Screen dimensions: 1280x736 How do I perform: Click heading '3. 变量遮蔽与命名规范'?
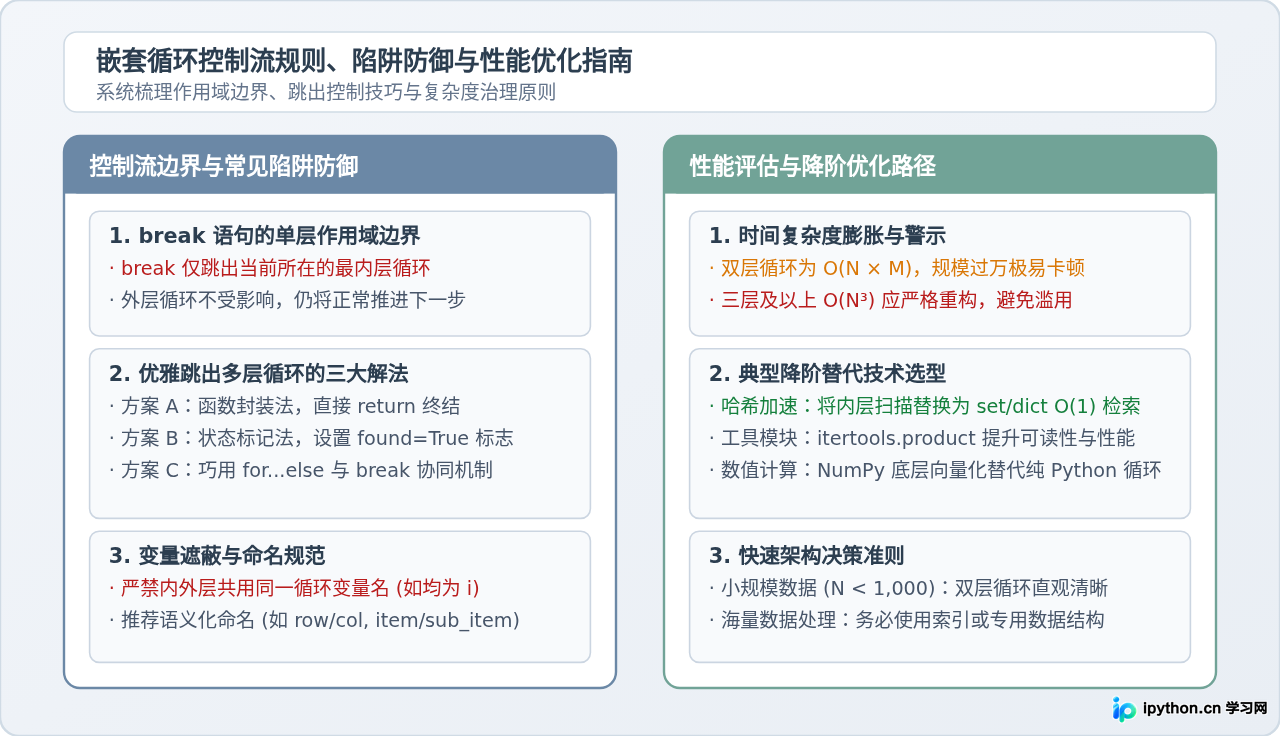pos(217,556)
